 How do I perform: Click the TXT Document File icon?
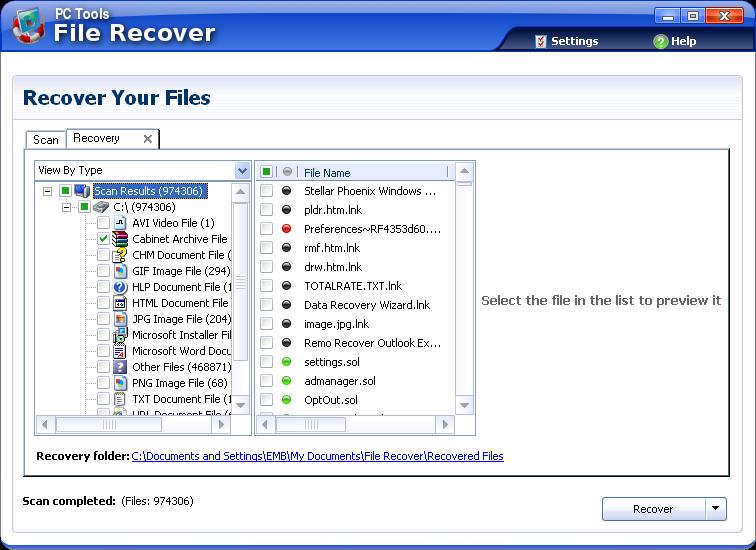coord(120,399)
